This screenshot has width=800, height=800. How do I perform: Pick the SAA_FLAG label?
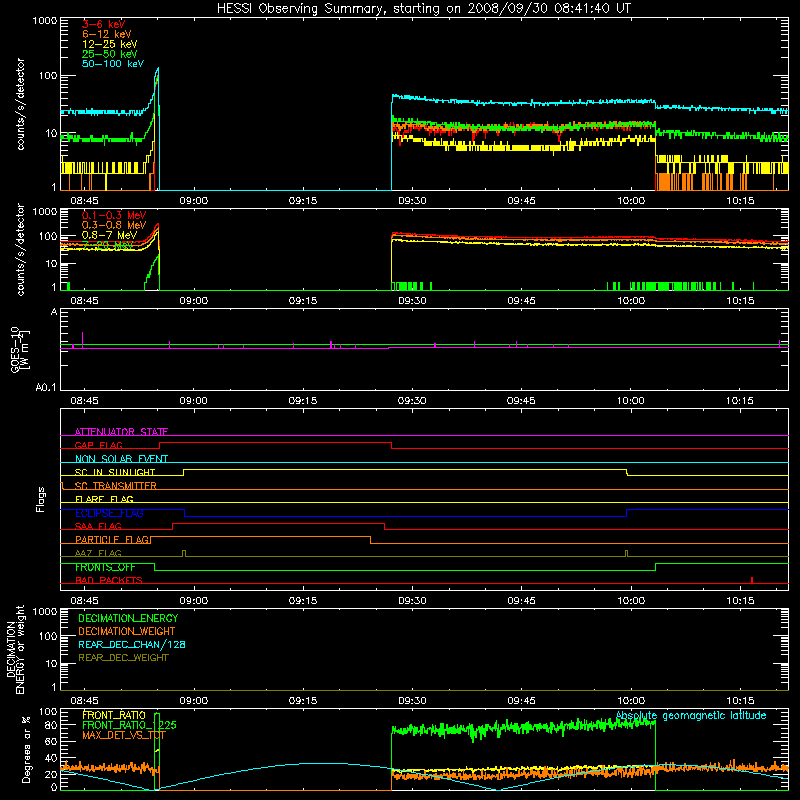click(98, 526)
